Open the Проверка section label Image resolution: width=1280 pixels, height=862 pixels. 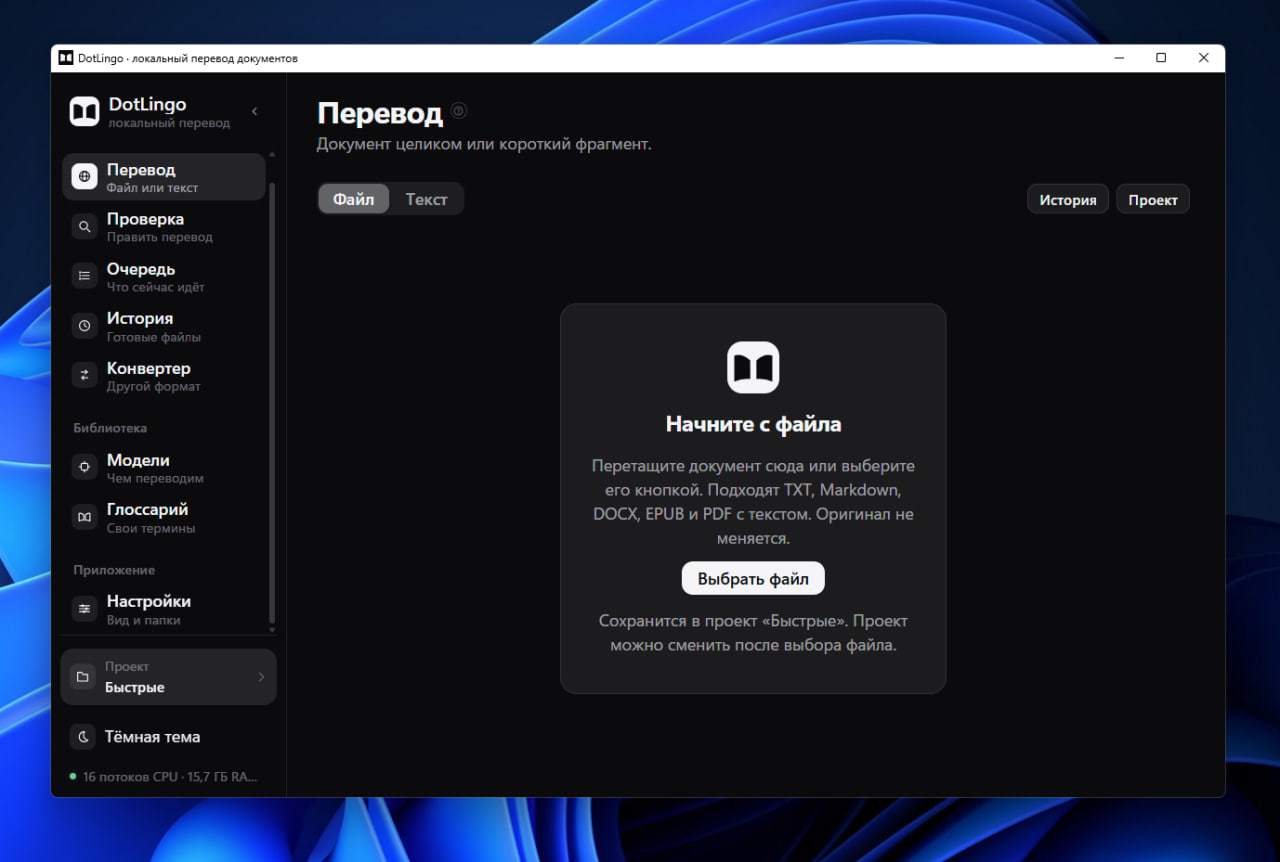pos(145,219)
